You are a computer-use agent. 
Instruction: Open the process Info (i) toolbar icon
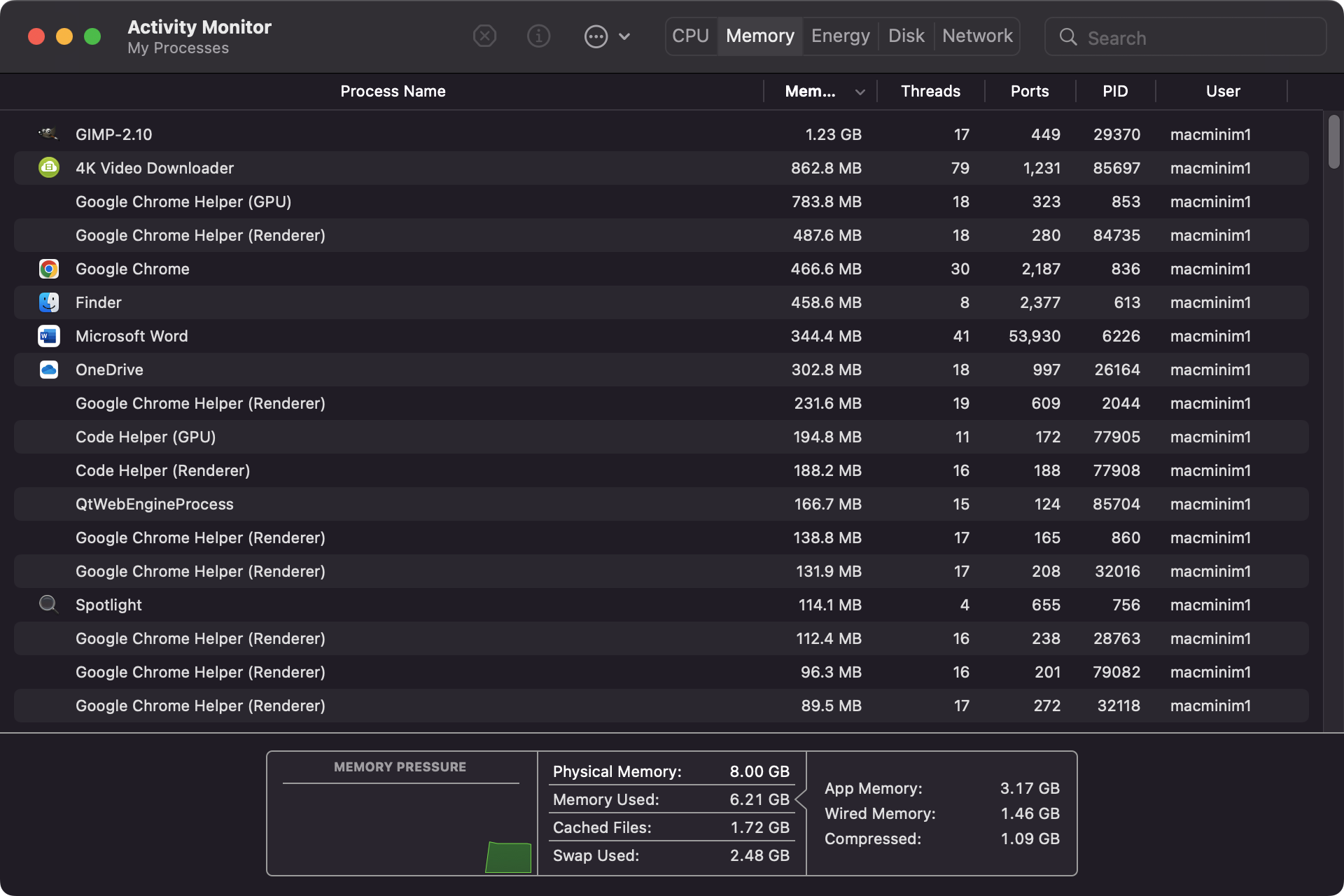coord(538,36)
